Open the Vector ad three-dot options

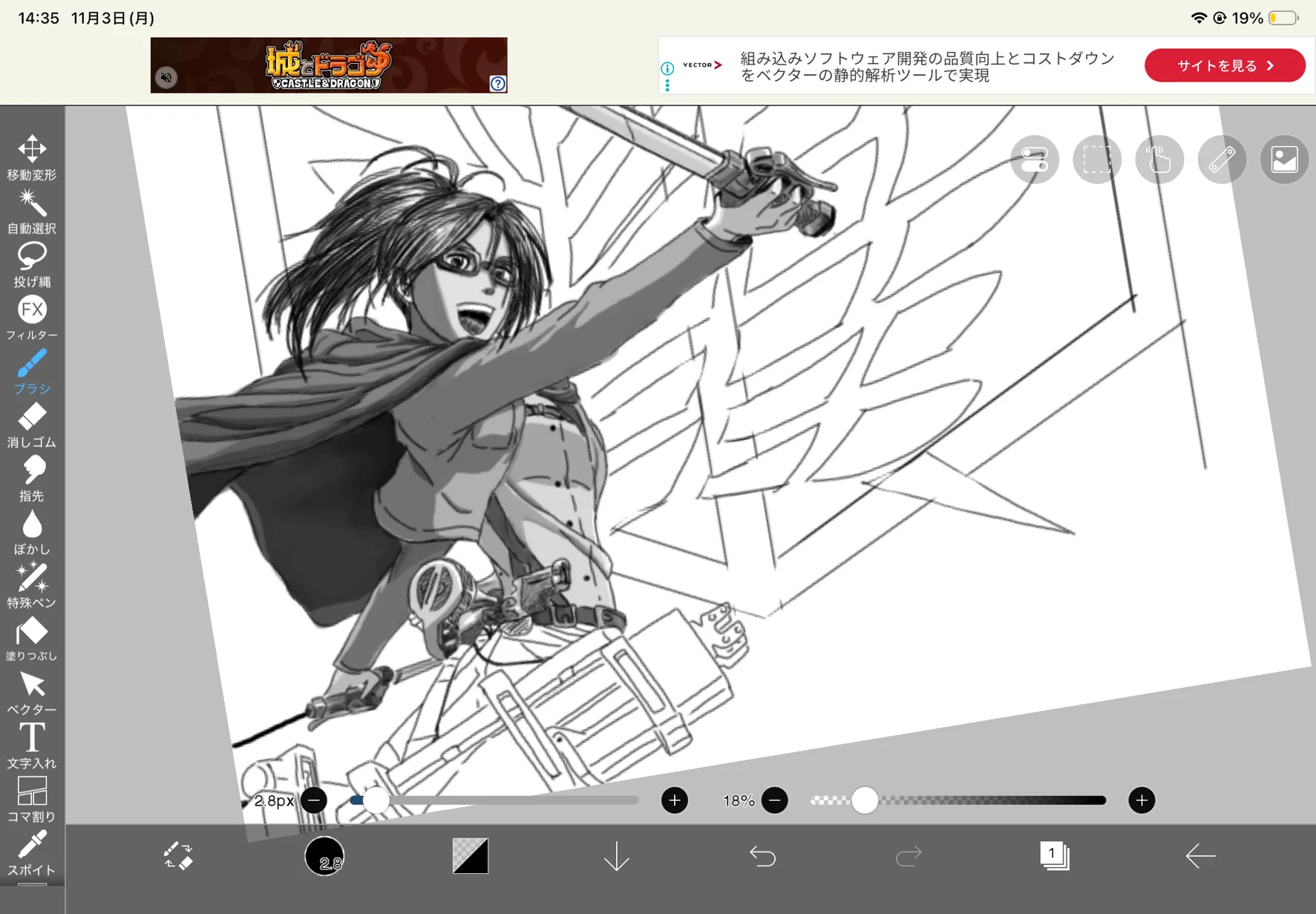(x=667, y=85)
